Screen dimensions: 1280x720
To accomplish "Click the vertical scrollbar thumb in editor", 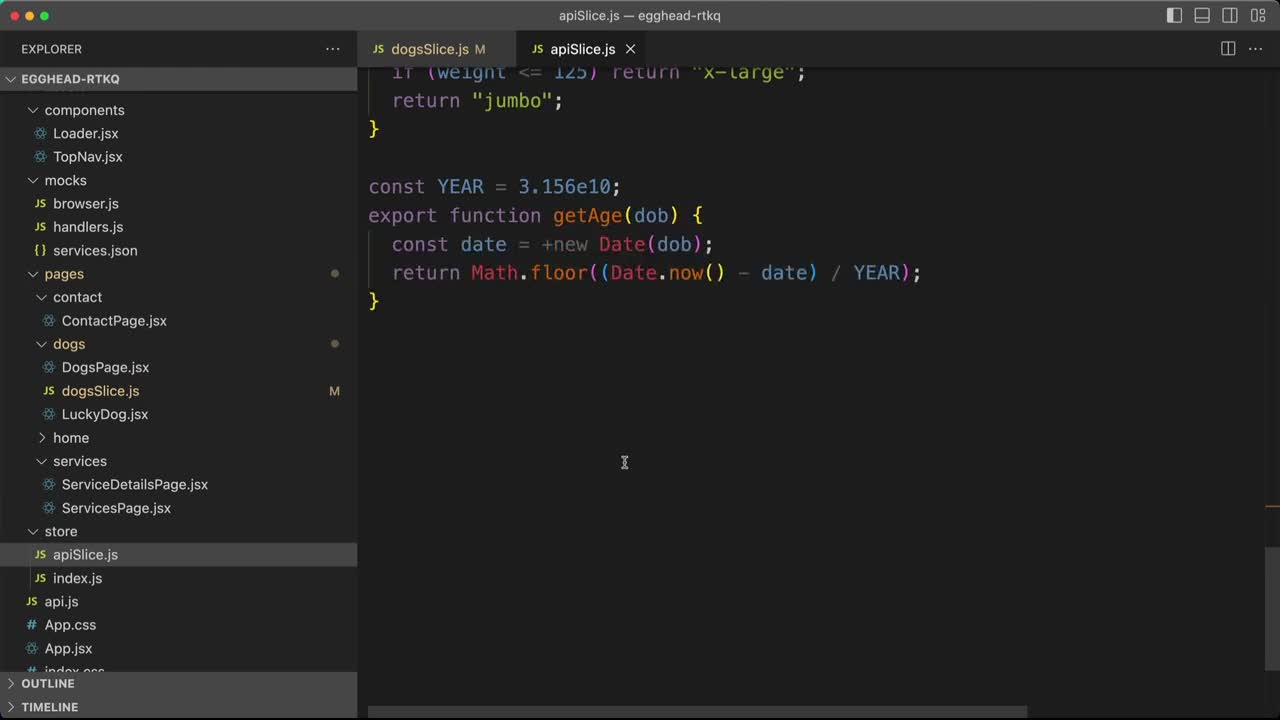I will click(x=1272, y=609).
